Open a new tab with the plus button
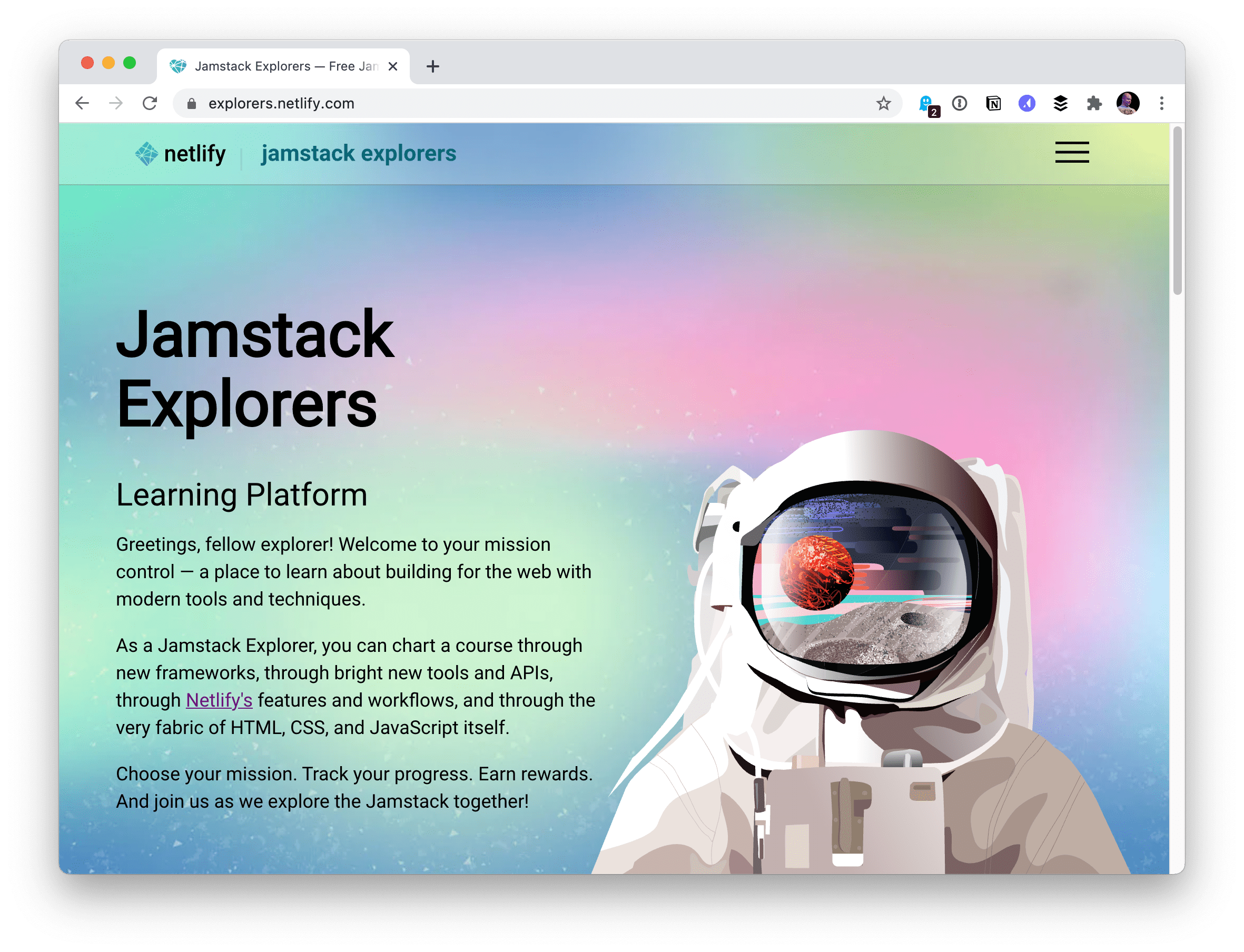Screen dimensions: 1244x952 (433, 66)
